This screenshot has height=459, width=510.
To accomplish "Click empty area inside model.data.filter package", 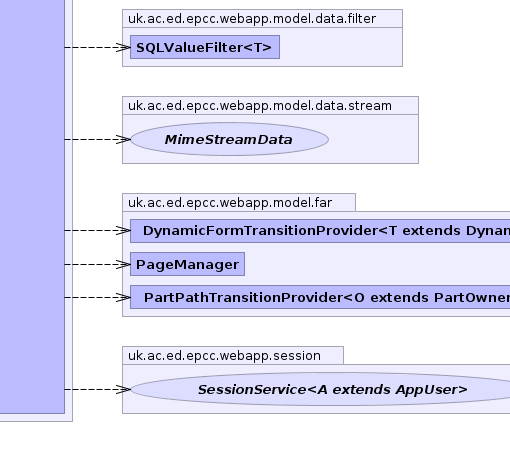I will pyautogui.click(x=340, y=47).
